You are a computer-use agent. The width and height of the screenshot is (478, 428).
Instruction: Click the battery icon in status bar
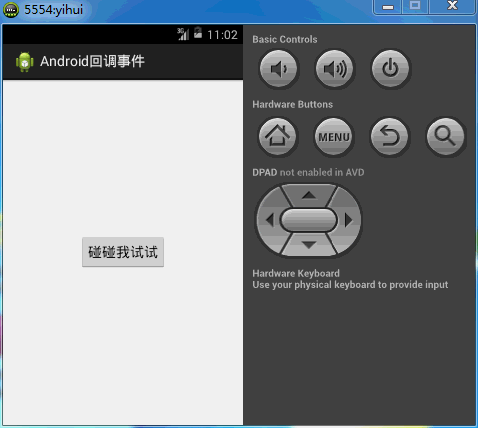[x=198, y=33]
